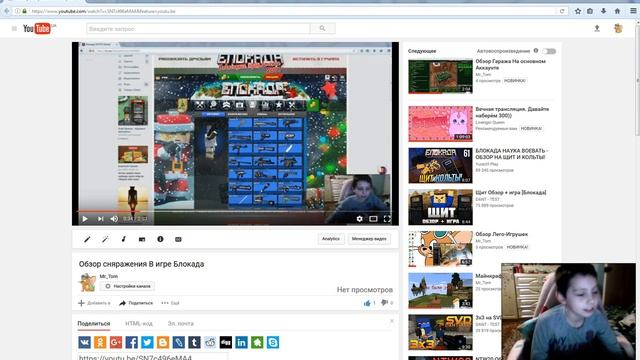Share the video on Blogger

pyautogui.click(x=163, y=342)
